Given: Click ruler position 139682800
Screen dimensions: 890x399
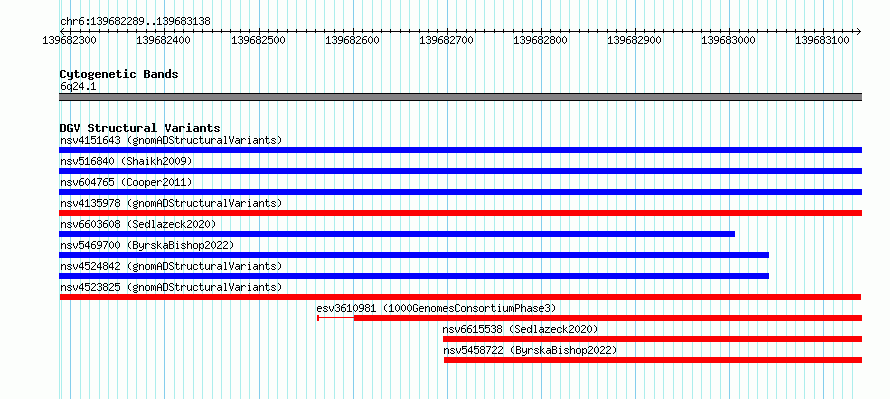Looking at the screenshot, I should click(540, 40).
